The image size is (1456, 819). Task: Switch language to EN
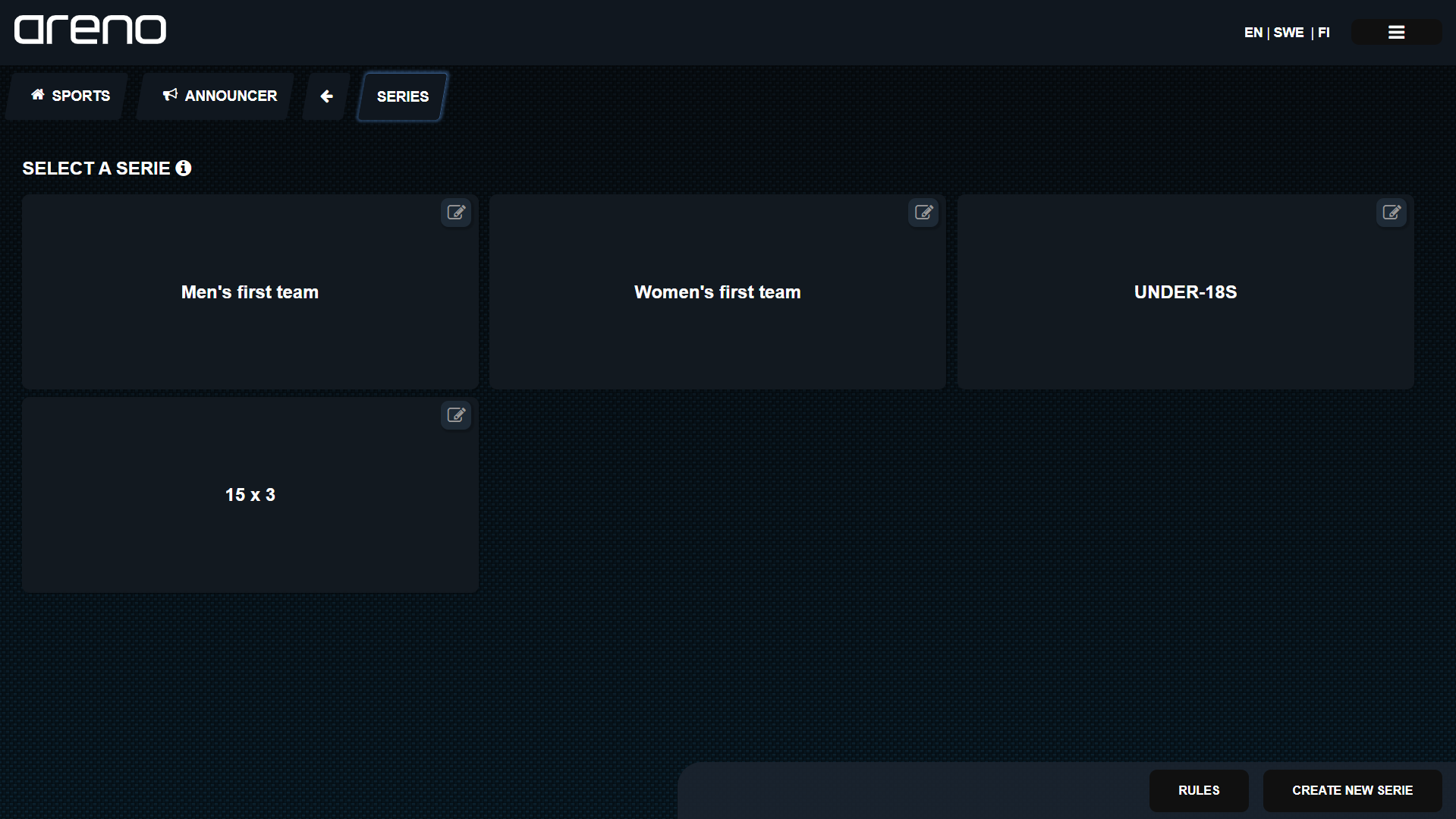[x=1253, y=33]
